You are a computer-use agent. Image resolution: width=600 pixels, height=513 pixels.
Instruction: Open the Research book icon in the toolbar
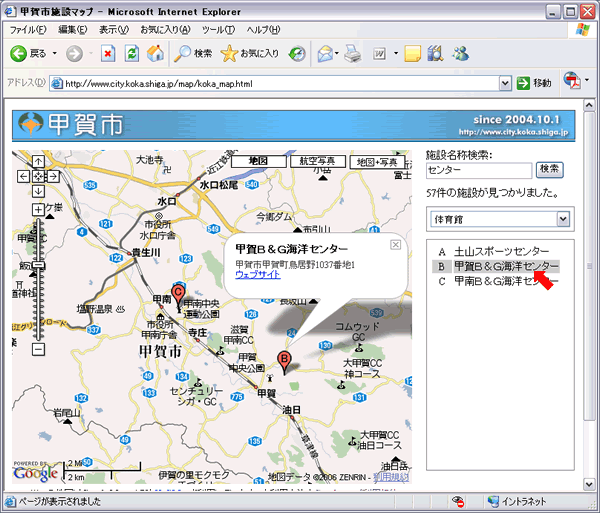[x=435, y=54]
